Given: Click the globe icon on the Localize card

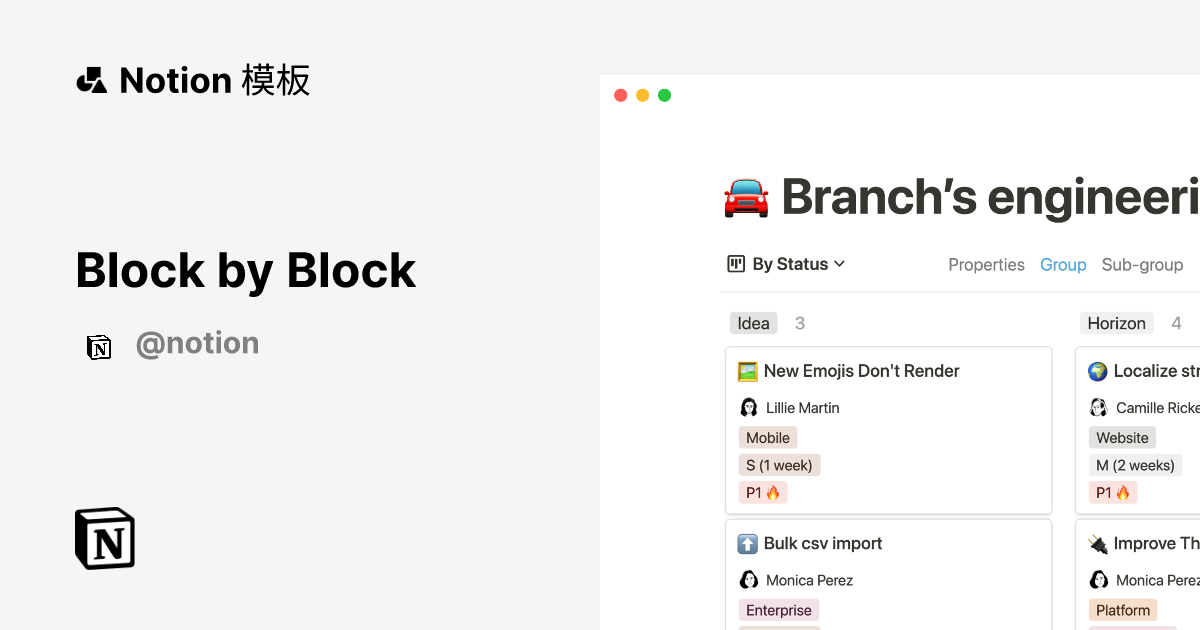Looking at the screenshot, I should coord(1098,370).
